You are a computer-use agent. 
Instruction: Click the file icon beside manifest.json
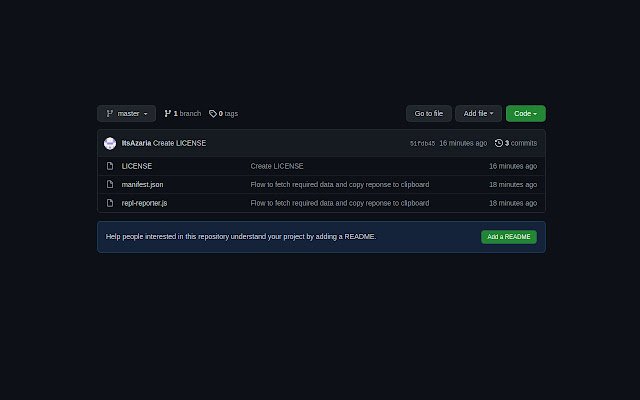pos(110,184)
